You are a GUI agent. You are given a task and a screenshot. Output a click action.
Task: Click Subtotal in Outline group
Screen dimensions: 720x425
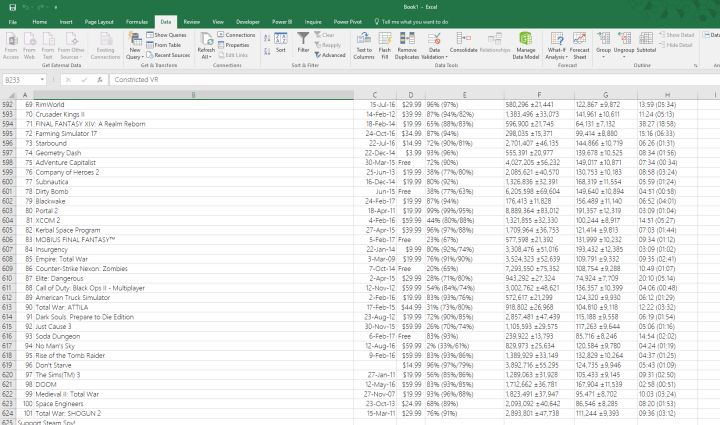coord(646,43)
